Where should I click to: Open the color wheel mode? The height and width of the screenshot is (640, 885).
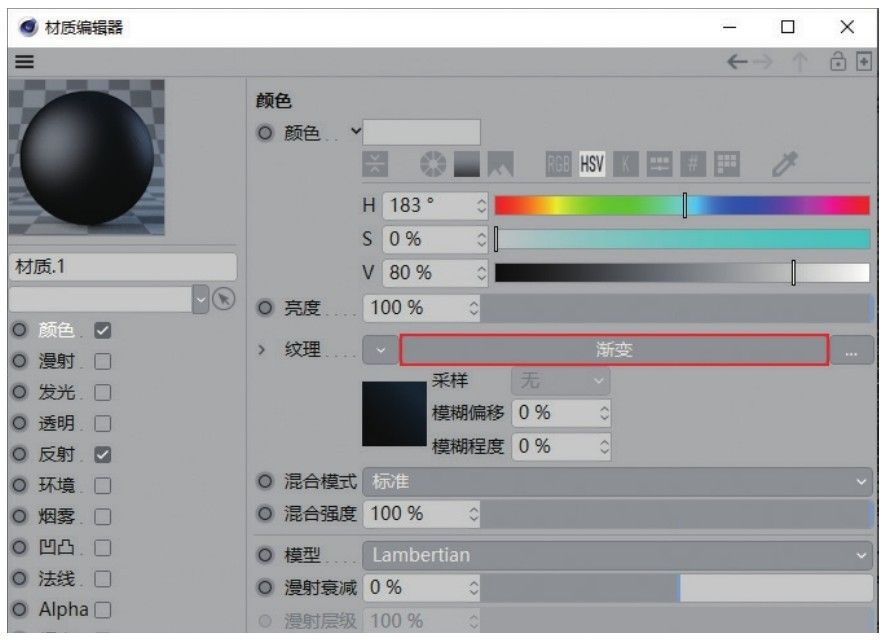coord(433,164)
